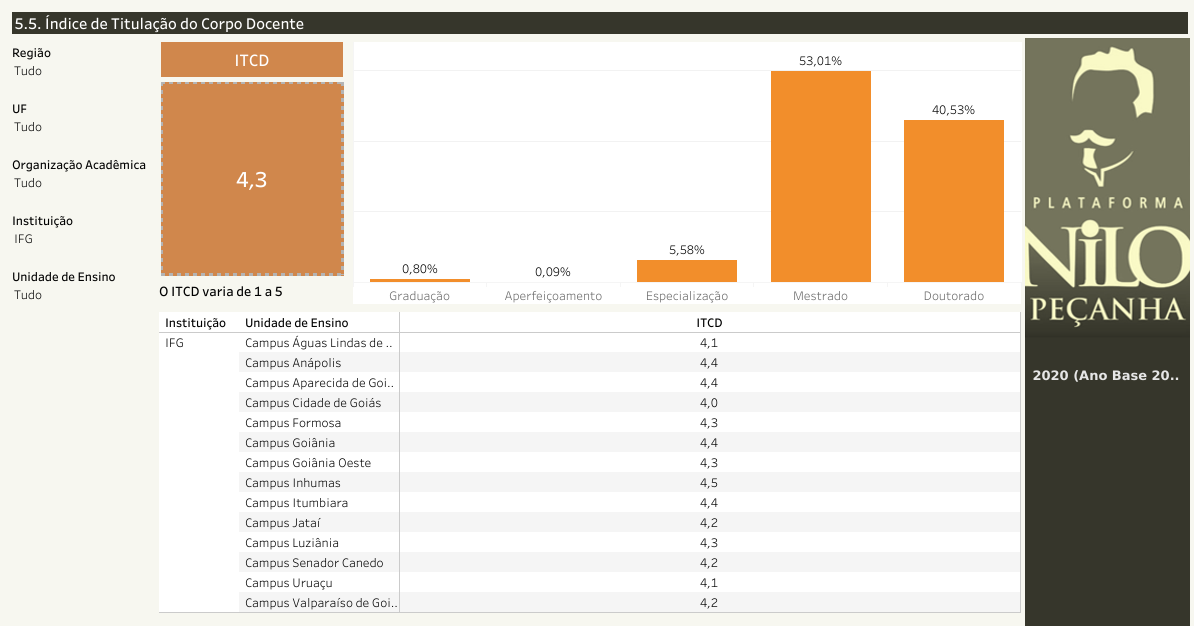The width and height of the screenshot is (1194, 626).
Task: Click the Nilo Peçanha portrait logo
Action: pyautogui.click(x=1108, y=120)
